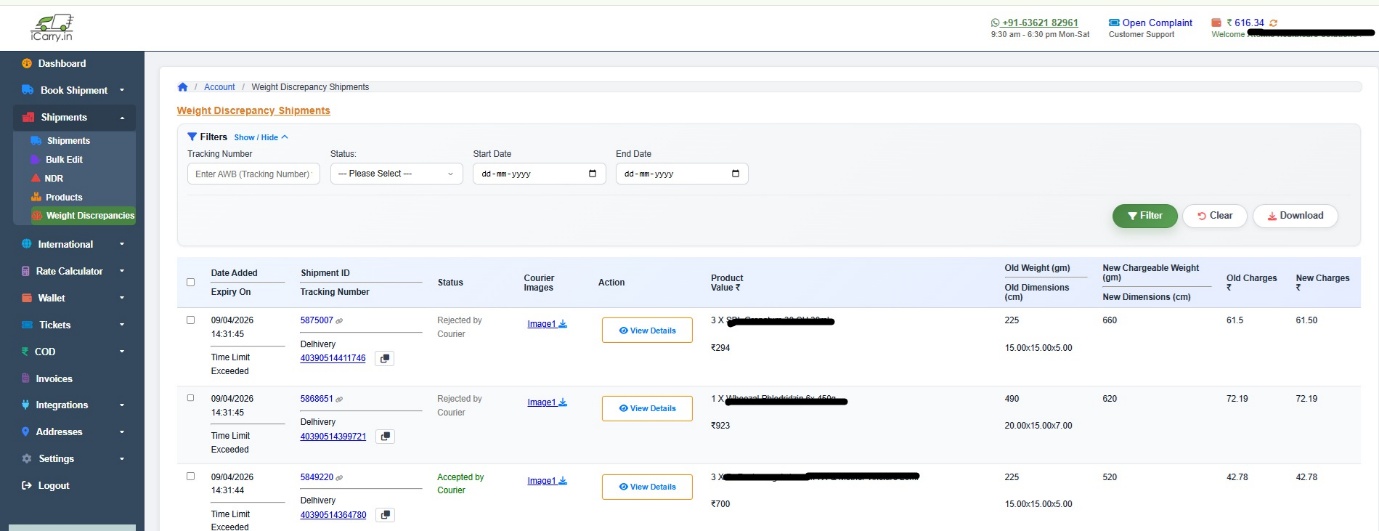Click the End Date field

point(682,174)
